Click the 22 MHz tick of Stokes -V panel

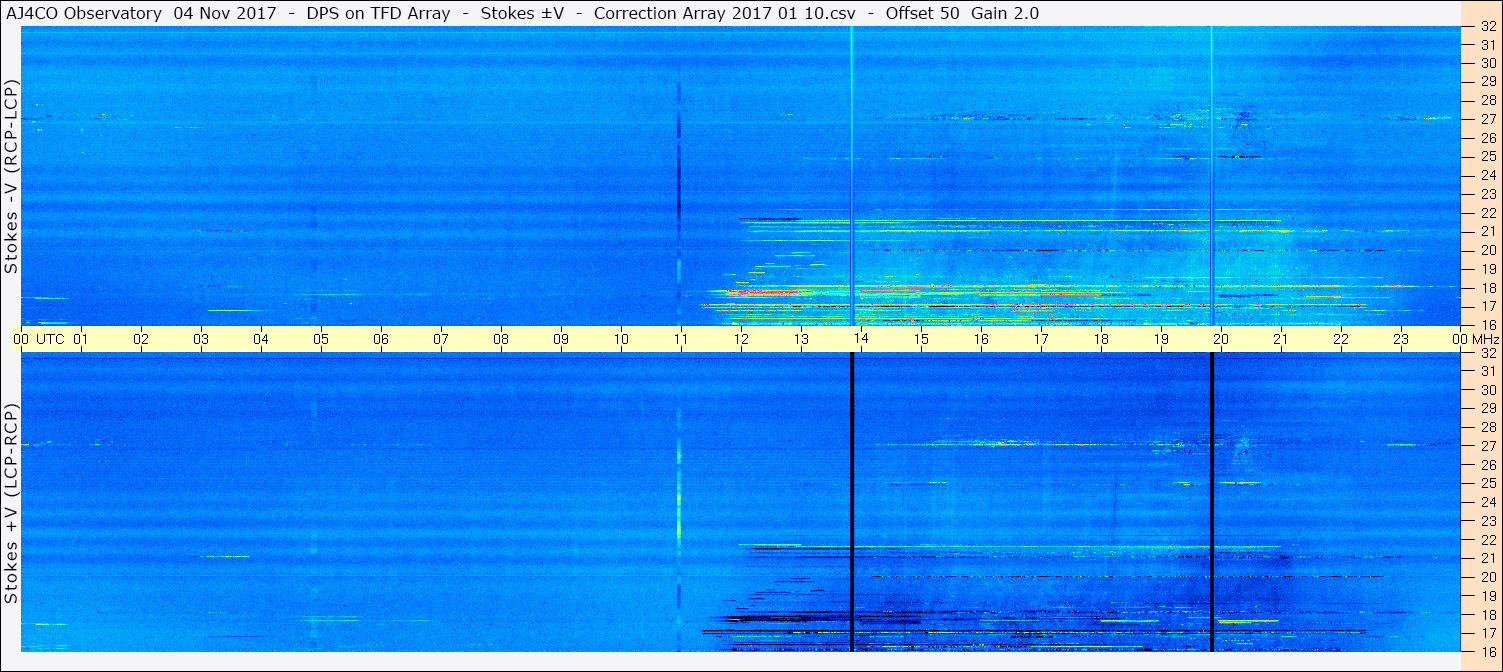1488,213
